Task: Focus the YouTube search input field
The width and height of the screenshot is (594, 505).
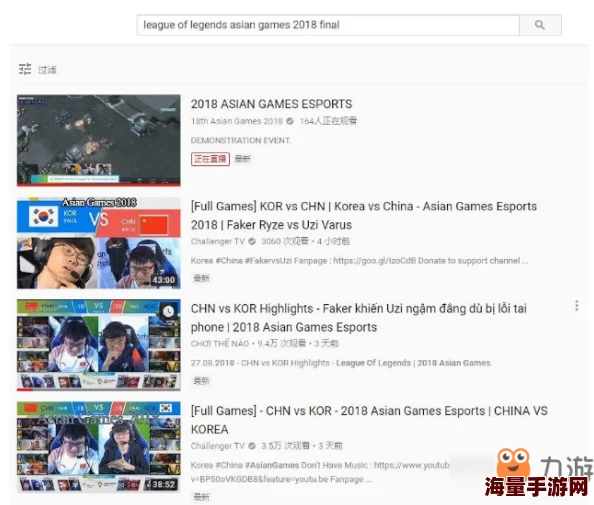Action: (328, 25)
